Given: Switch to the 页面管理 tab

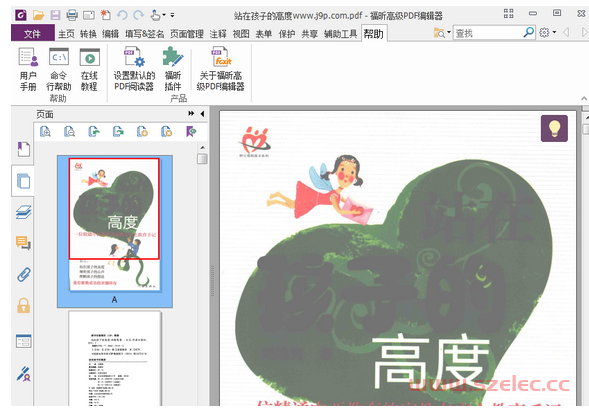Looking at the screenshot, I should (x=187, y=34).
